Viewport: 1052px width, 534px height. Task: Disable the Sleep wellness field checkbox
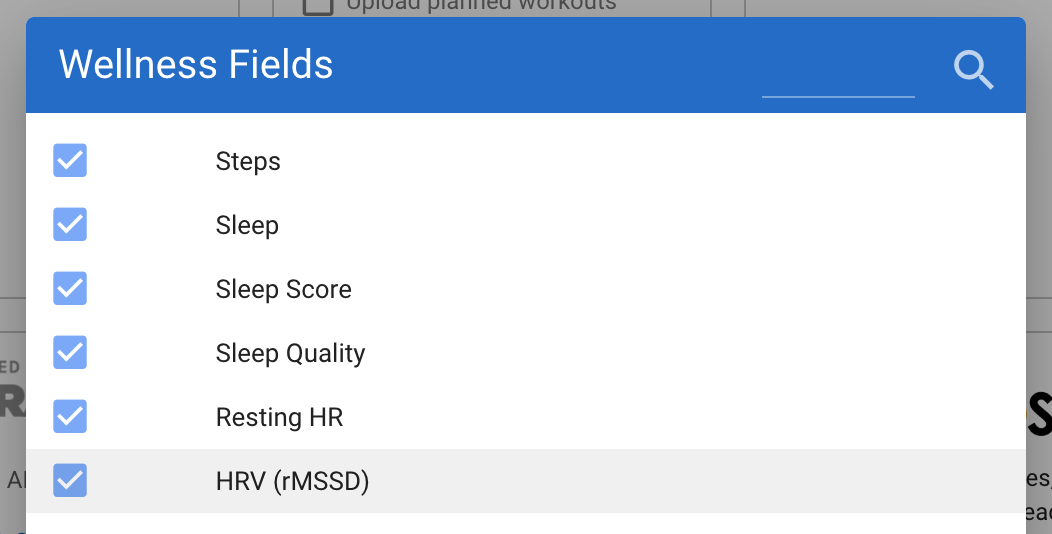(70, 225)
